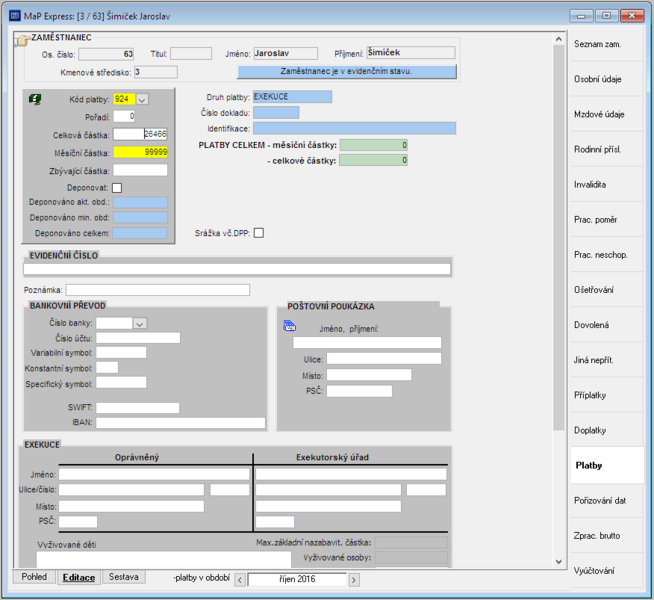Open the Příplatky tab
654x600 pixels.
pos(607,395)
